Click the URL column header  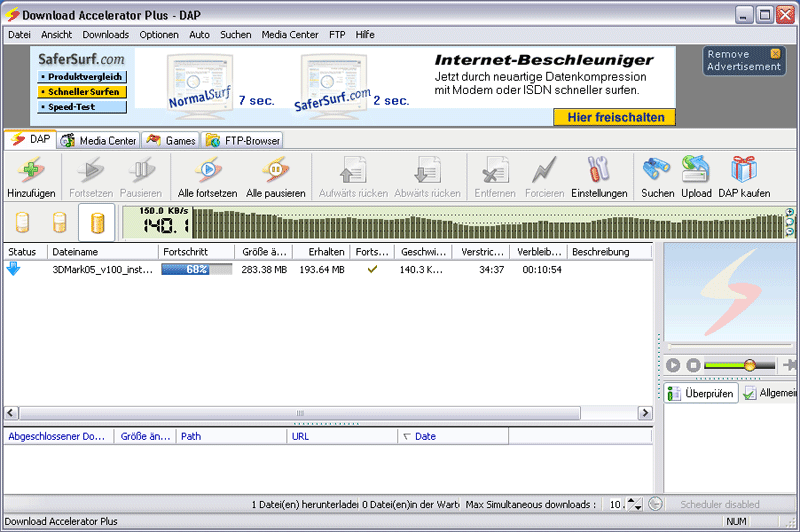[342, 436]
